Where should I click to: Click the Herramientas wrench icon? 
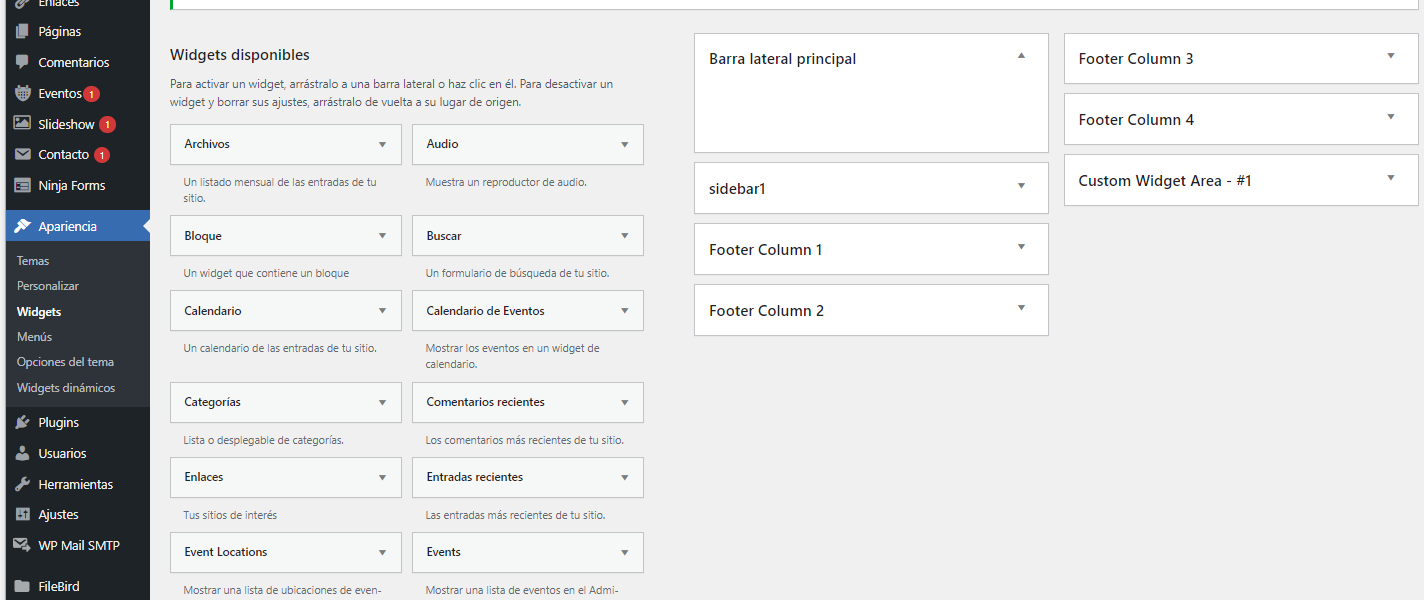[x=22, y=484]
